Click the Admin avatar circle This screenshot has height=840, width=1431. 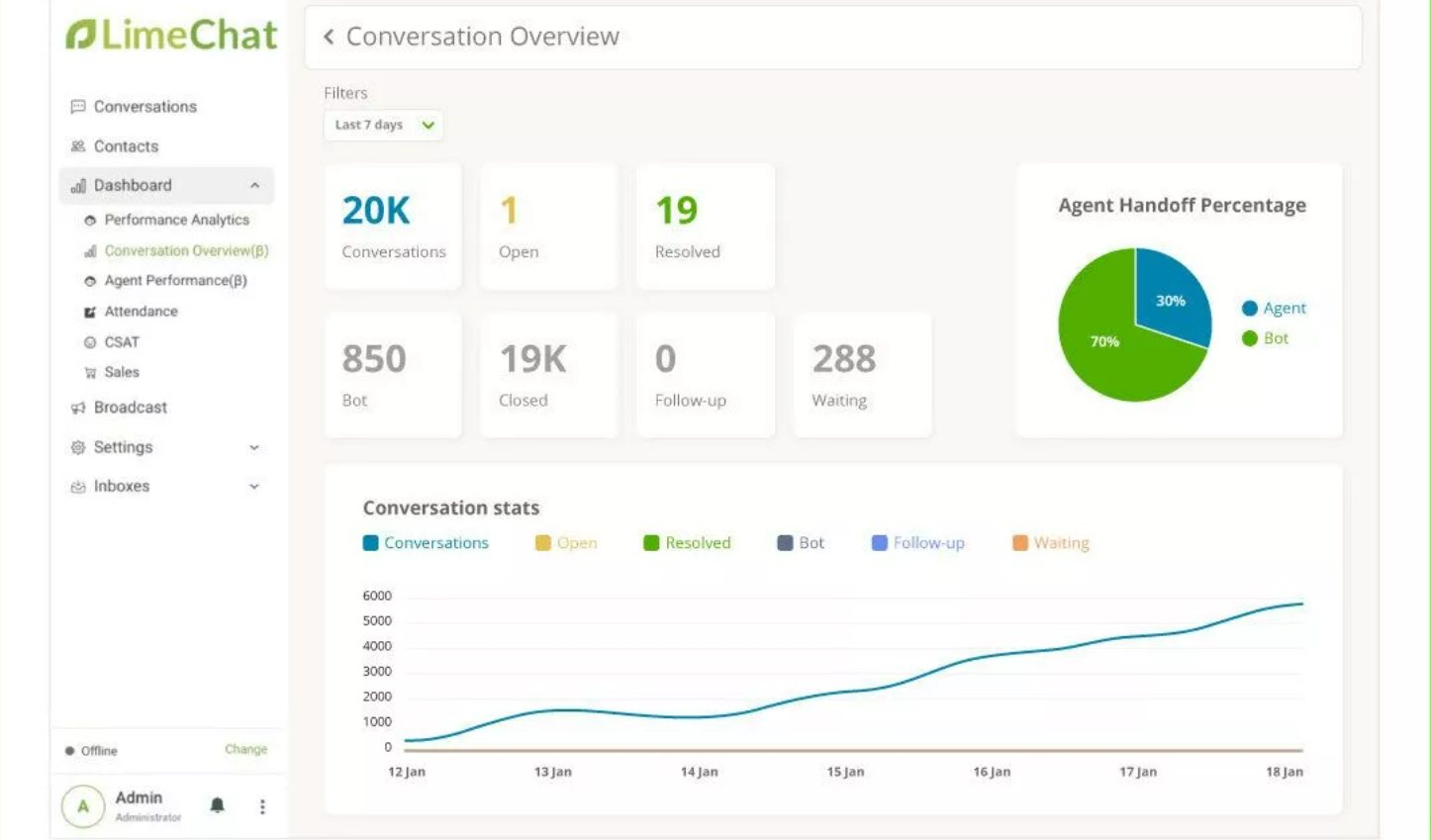pyautogui.click(x=83, y=806)
